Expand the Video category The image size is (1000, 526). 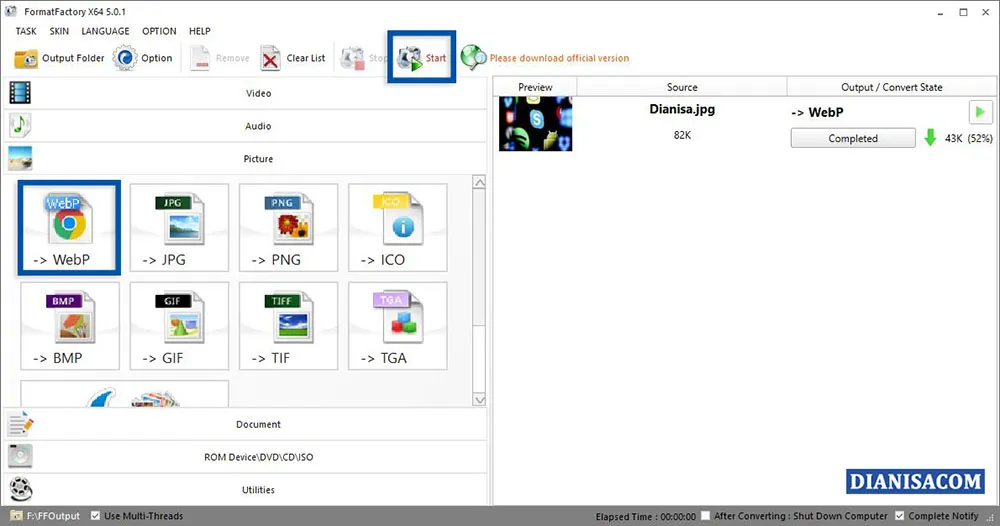pyautogui.click(x=246, y=93)
